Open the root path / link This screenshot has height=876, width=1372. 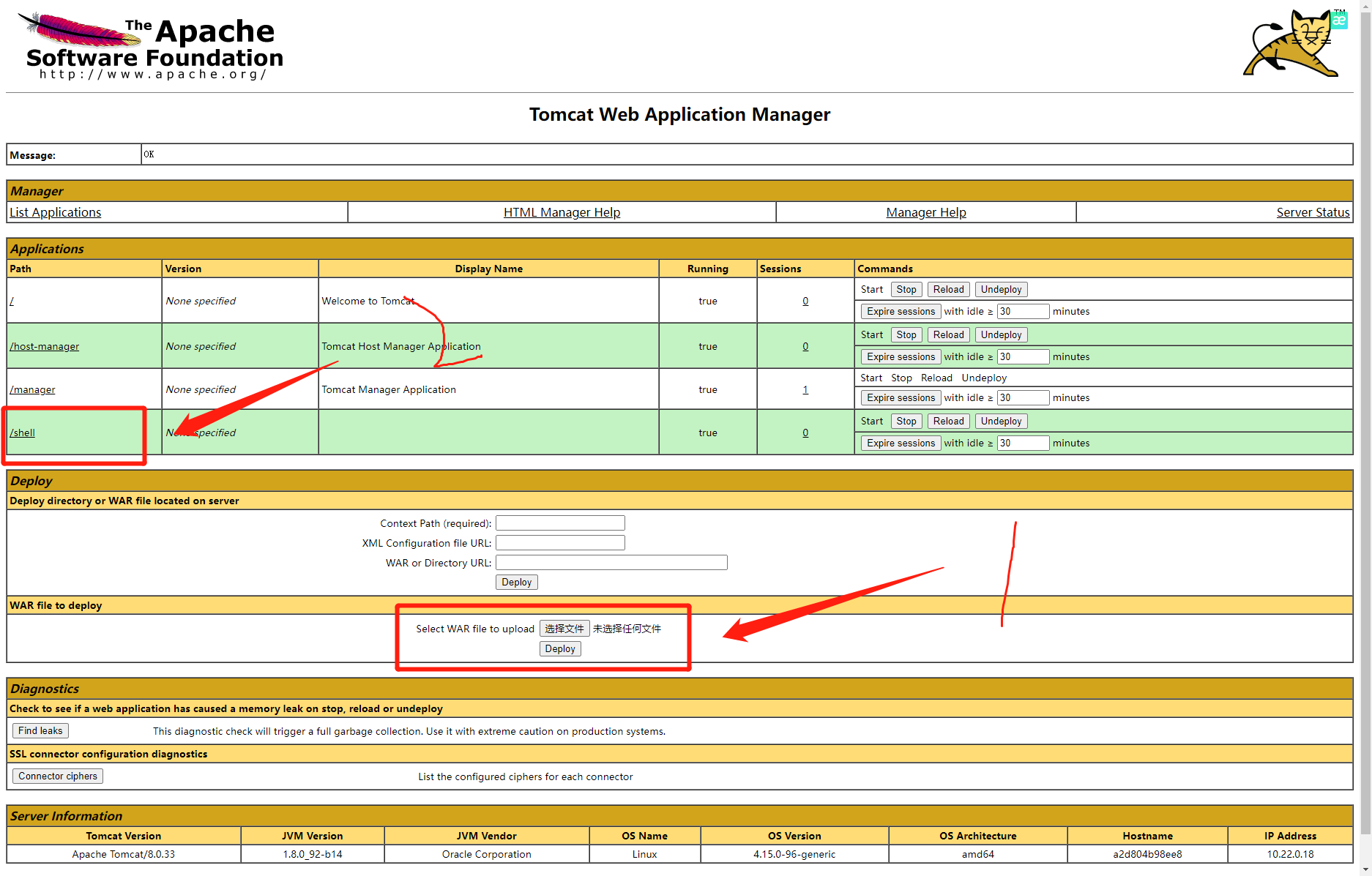coord(12,301)
